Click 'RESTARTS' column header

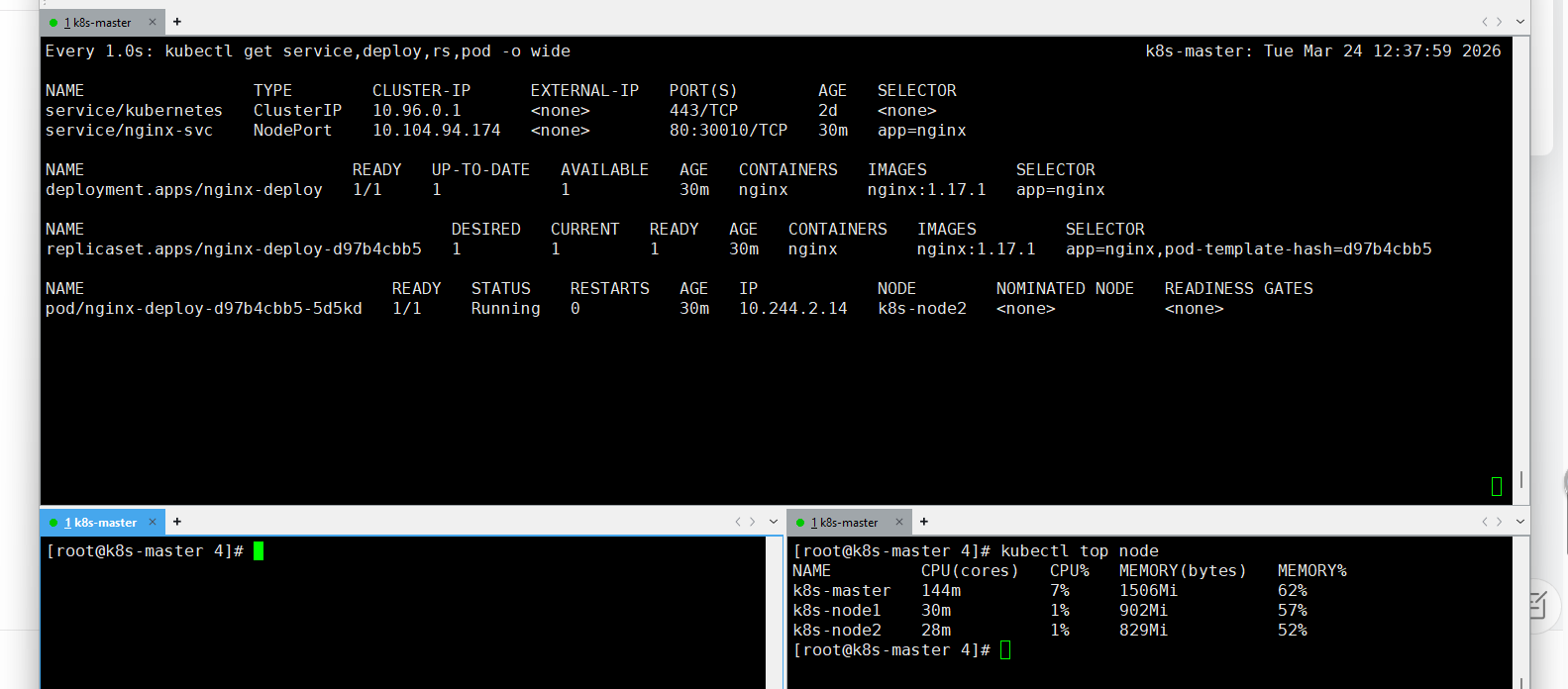coord(610,289)
